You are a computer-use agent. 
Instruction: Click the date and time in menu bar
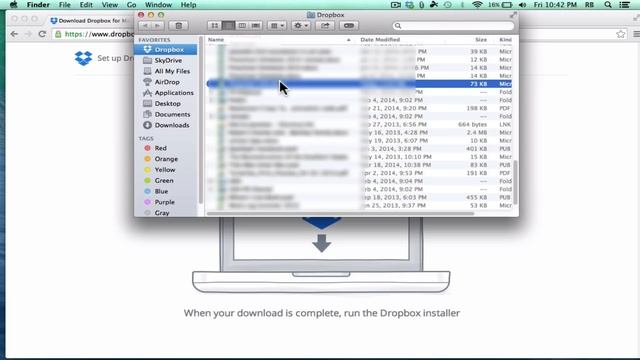tap(555, 5)
